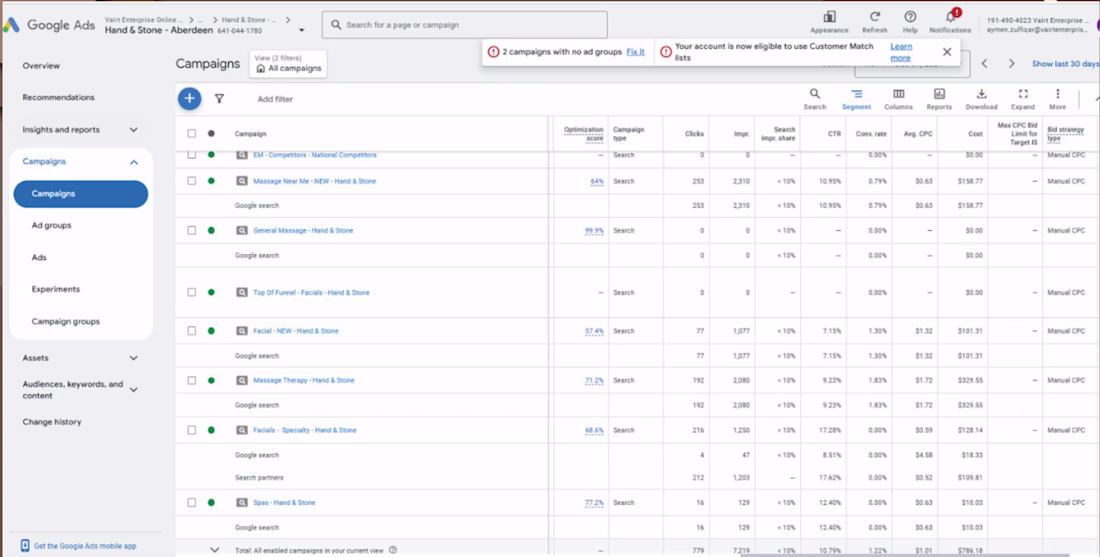Collapse the Campaigns sidebar section
The image size is (1100, 557).
[134, 162]
